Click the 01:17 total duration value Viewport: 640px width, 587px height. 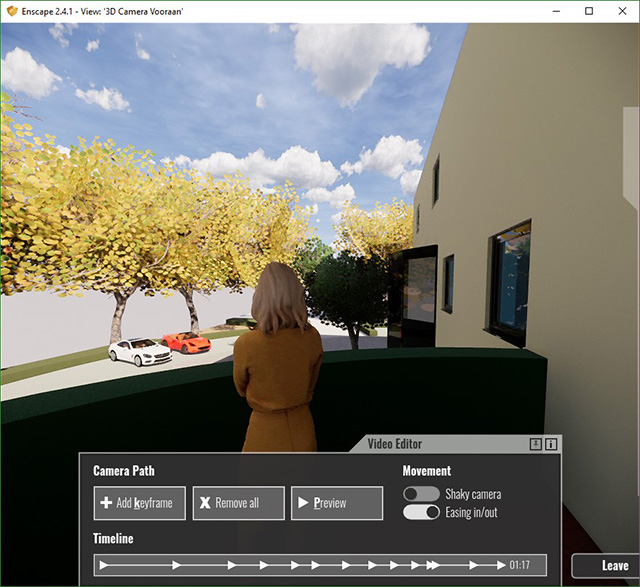[x=520, y=565]
